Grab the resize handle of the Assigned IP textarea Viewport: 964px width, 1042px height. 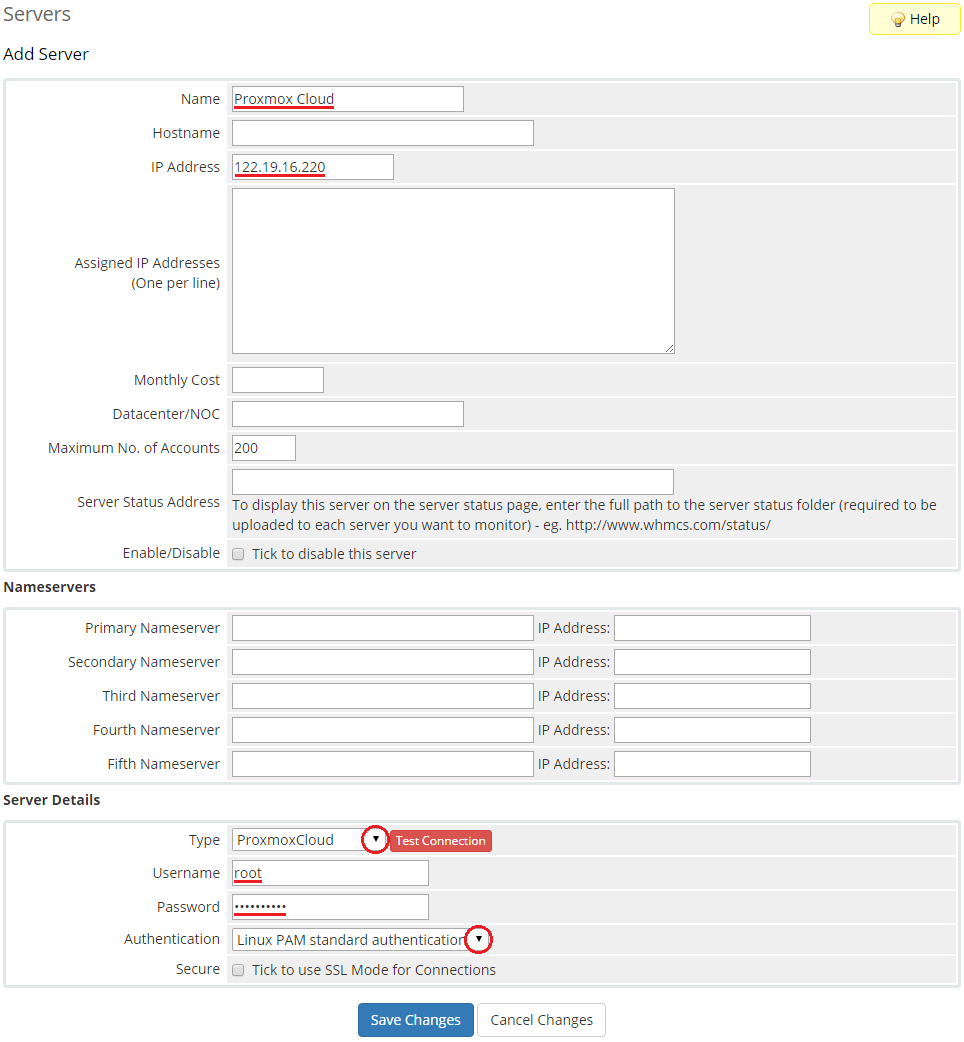pyautogui.click(x=670, y=348)
